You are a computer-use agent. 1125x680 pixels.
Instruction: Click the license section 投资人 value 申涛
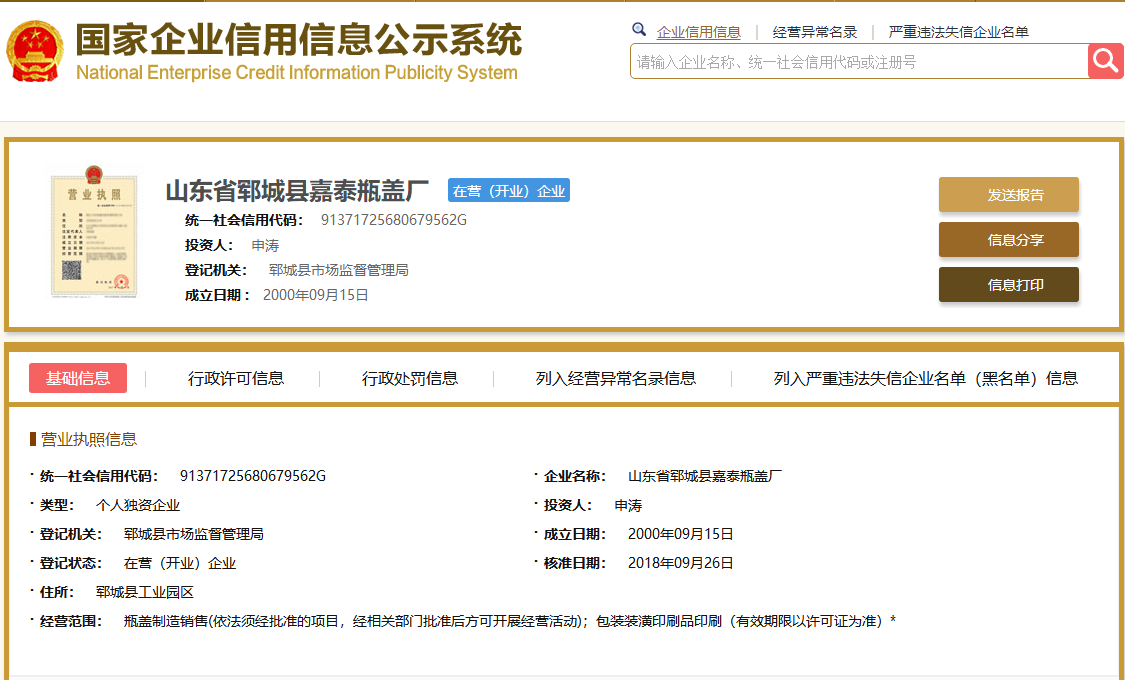(629, 505)
